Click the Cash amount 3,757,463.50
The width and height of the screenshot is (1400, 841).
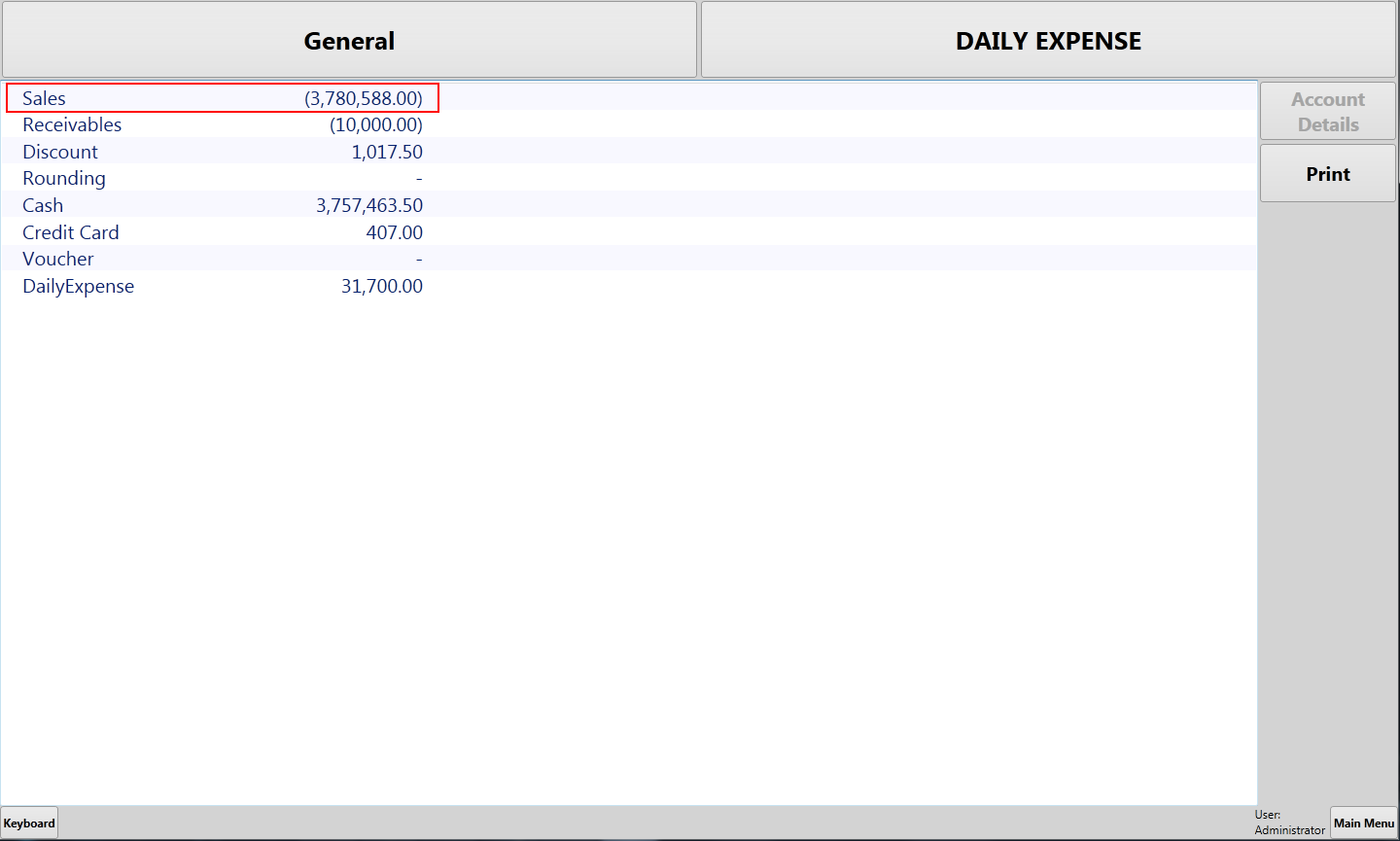click(369, 205)
